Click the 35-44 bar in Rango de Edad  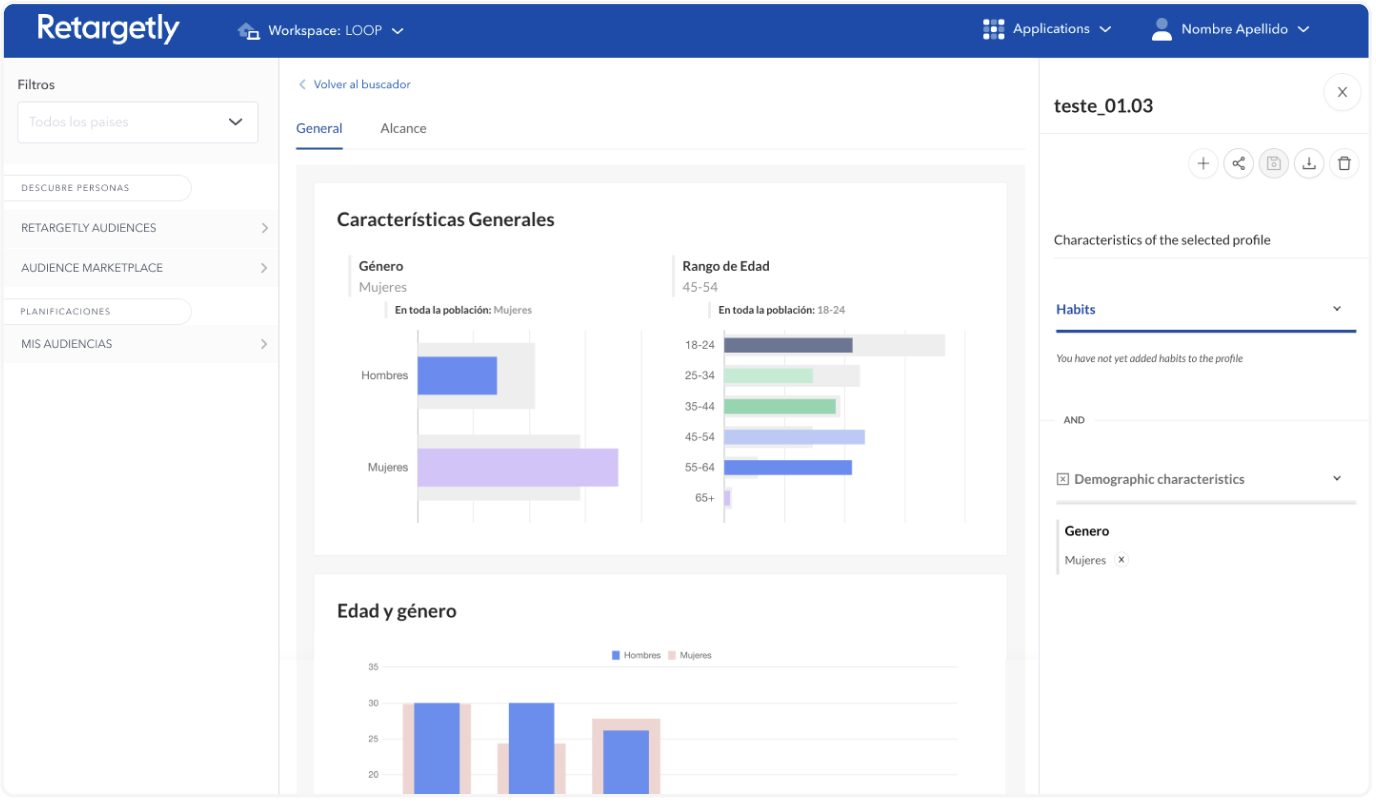click(780, 406)
